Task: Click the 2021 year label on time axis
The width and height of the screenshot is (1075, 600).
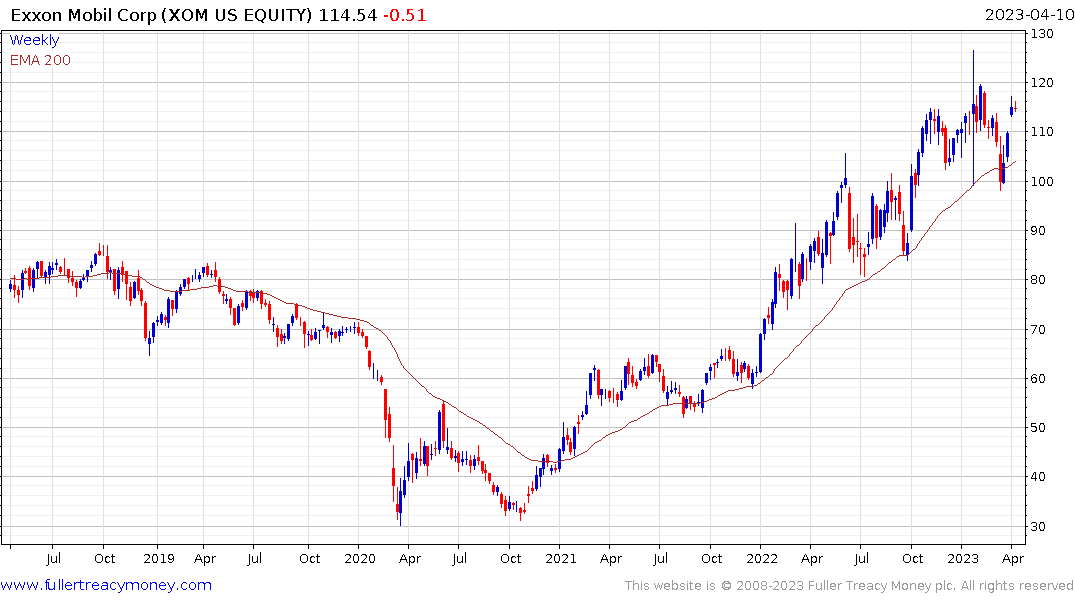Action: 561,559
